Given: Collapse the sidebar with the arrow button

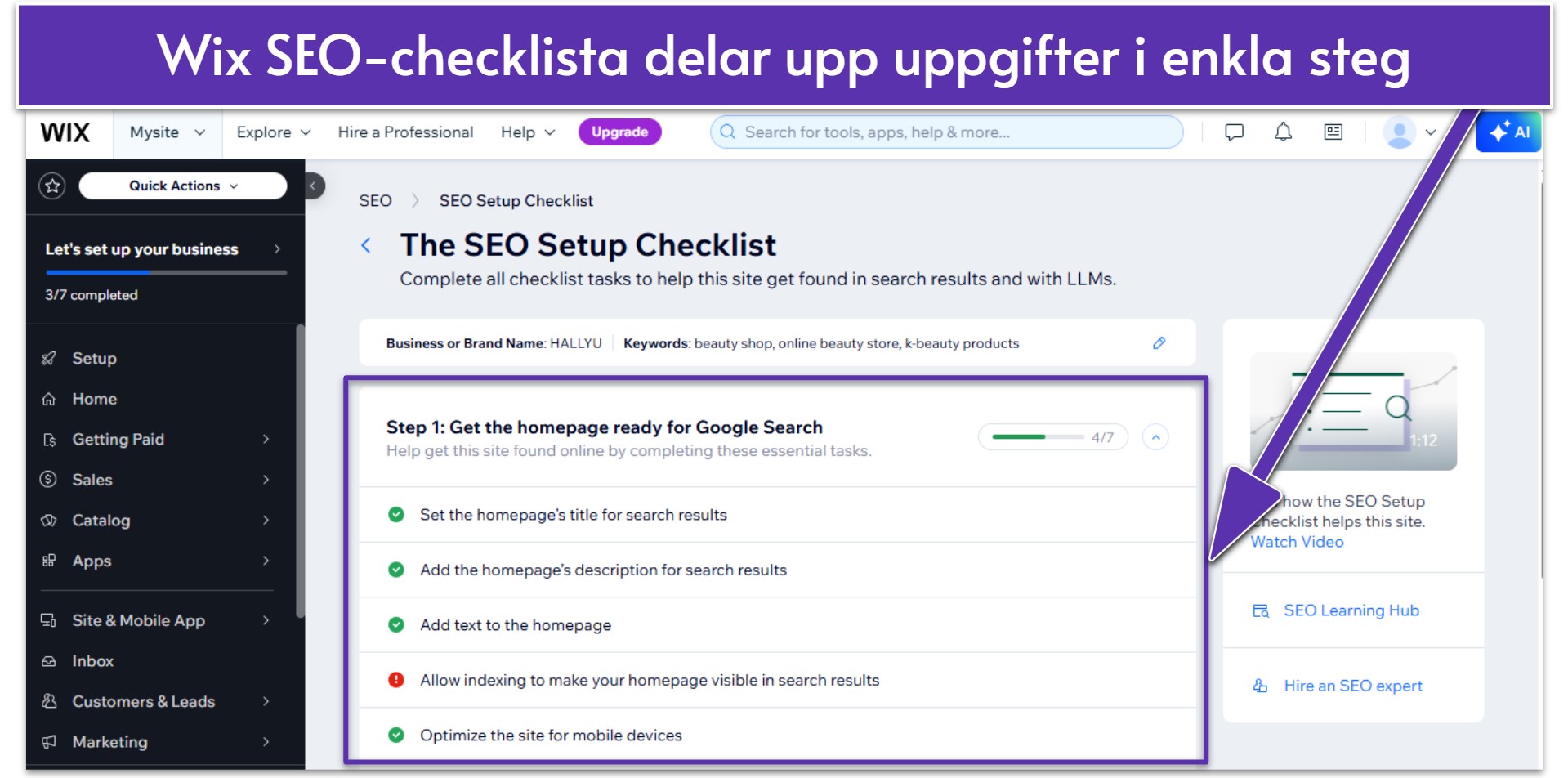Looking at the screenshot, I should coord(314,186).
